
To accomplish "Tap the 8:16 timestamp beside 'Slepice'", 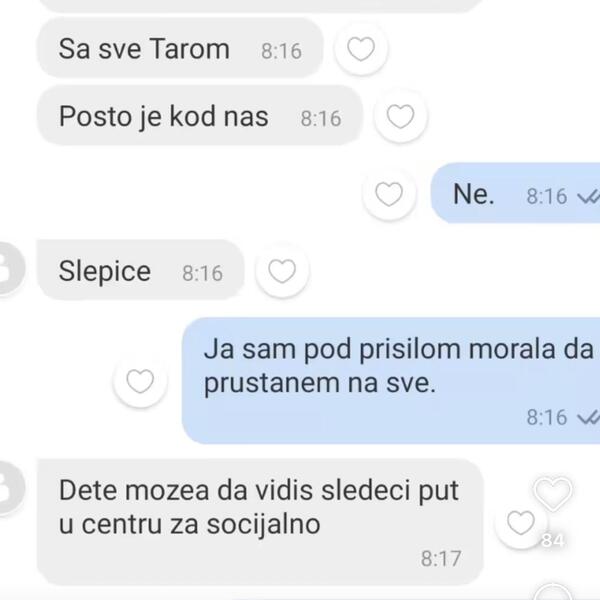I will point(202,273).
